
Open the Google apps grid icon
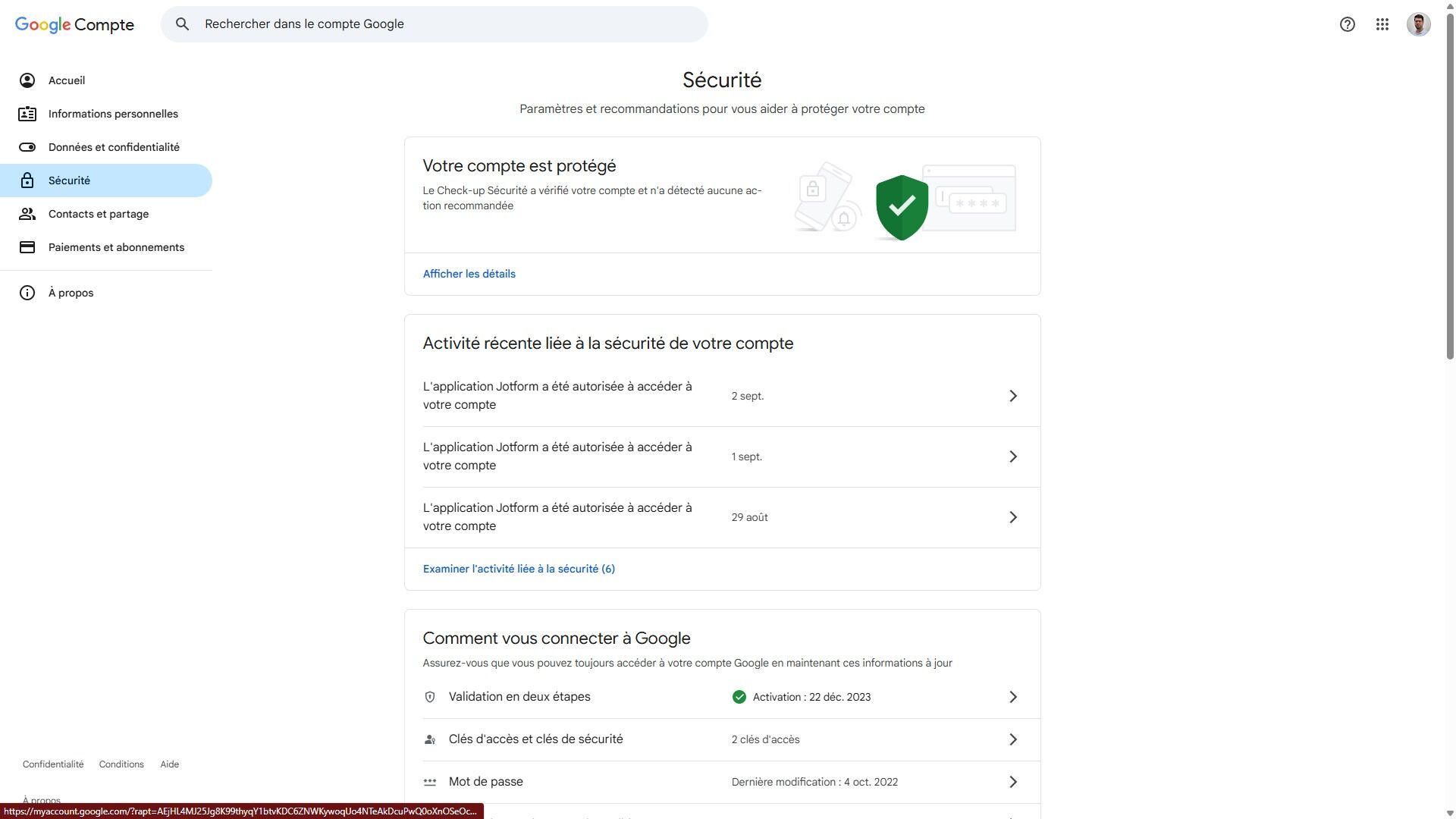tap(1382, 24)
